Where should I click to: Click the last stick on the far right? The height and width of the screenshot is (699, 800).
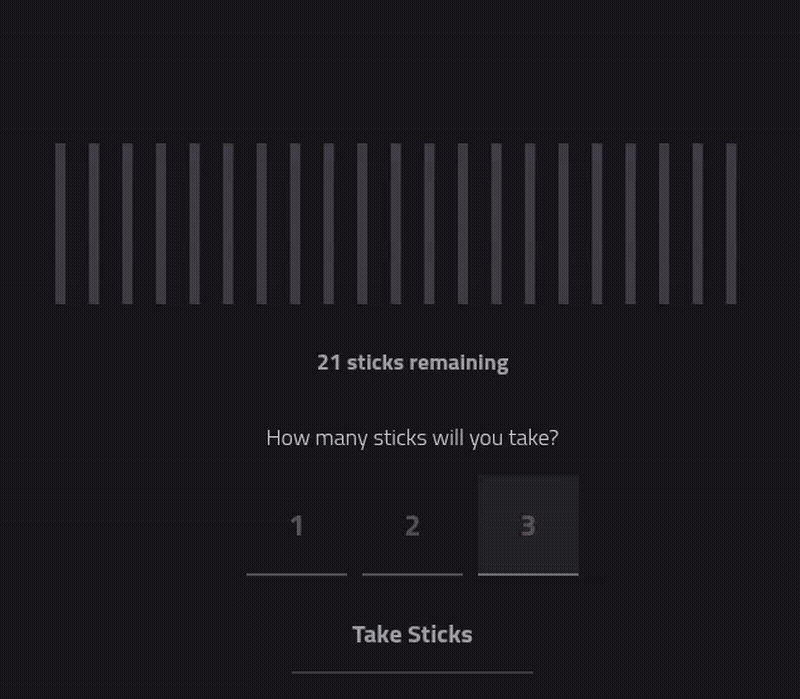731,223
